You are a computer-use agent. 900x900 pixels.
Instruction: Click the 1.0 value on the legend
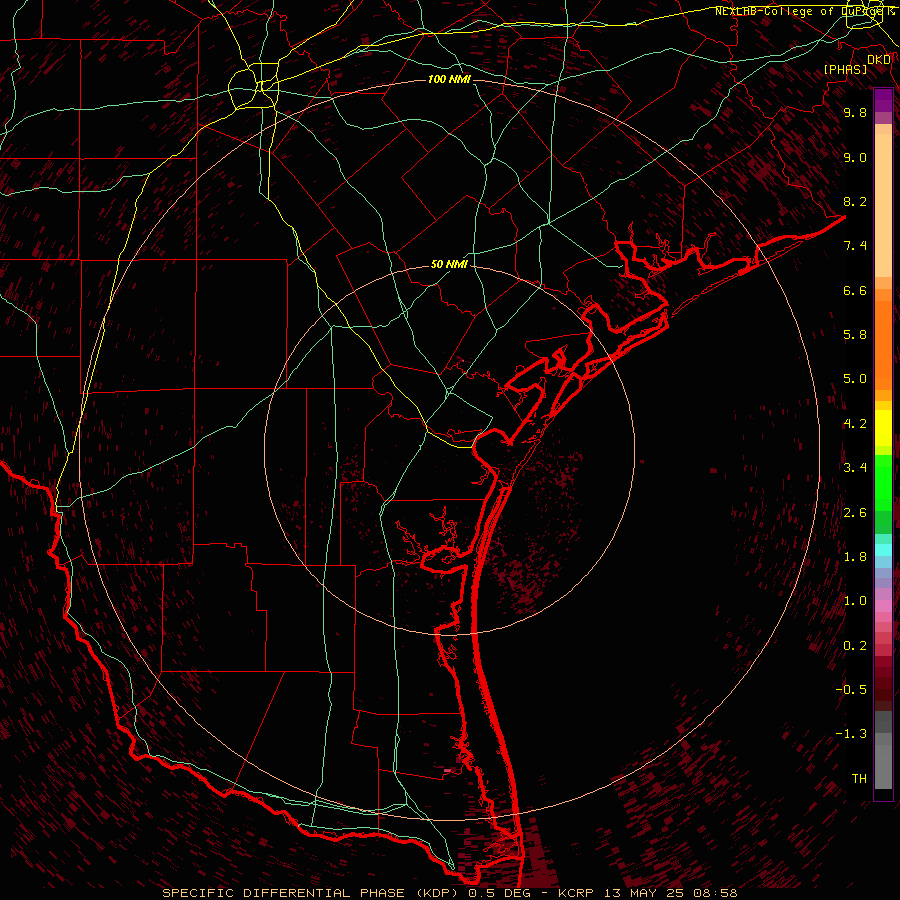coord(855,601)
